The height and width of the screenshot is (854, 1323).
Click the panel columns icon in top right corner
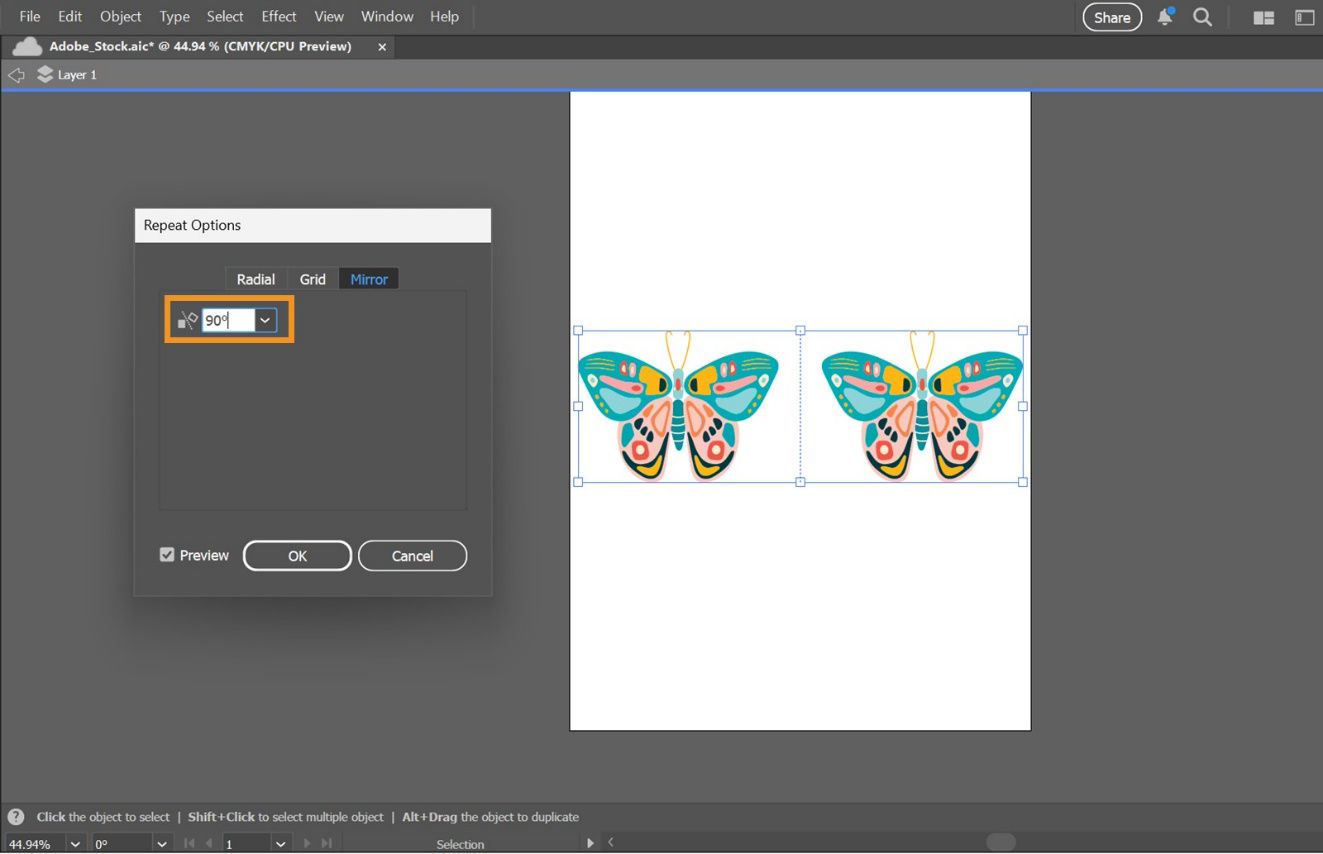click(x=1303, y=17)
